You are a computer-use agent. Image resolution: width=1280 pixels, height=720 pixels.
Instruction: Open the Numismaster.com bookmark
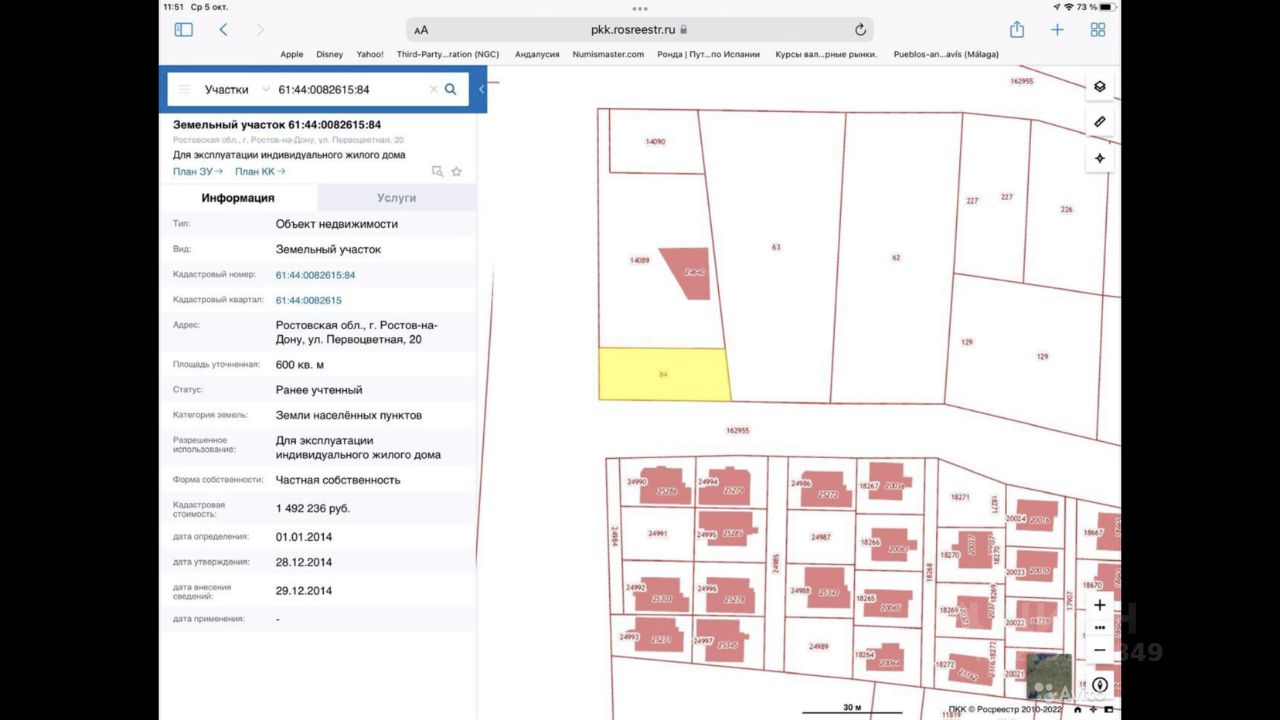coord(608,54)
